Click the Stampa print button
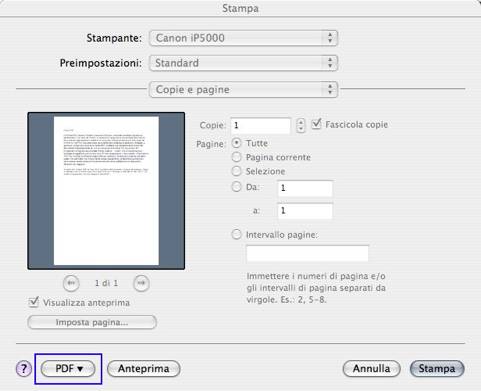Viewport: 481px width, 391px height. coord(437,369)
